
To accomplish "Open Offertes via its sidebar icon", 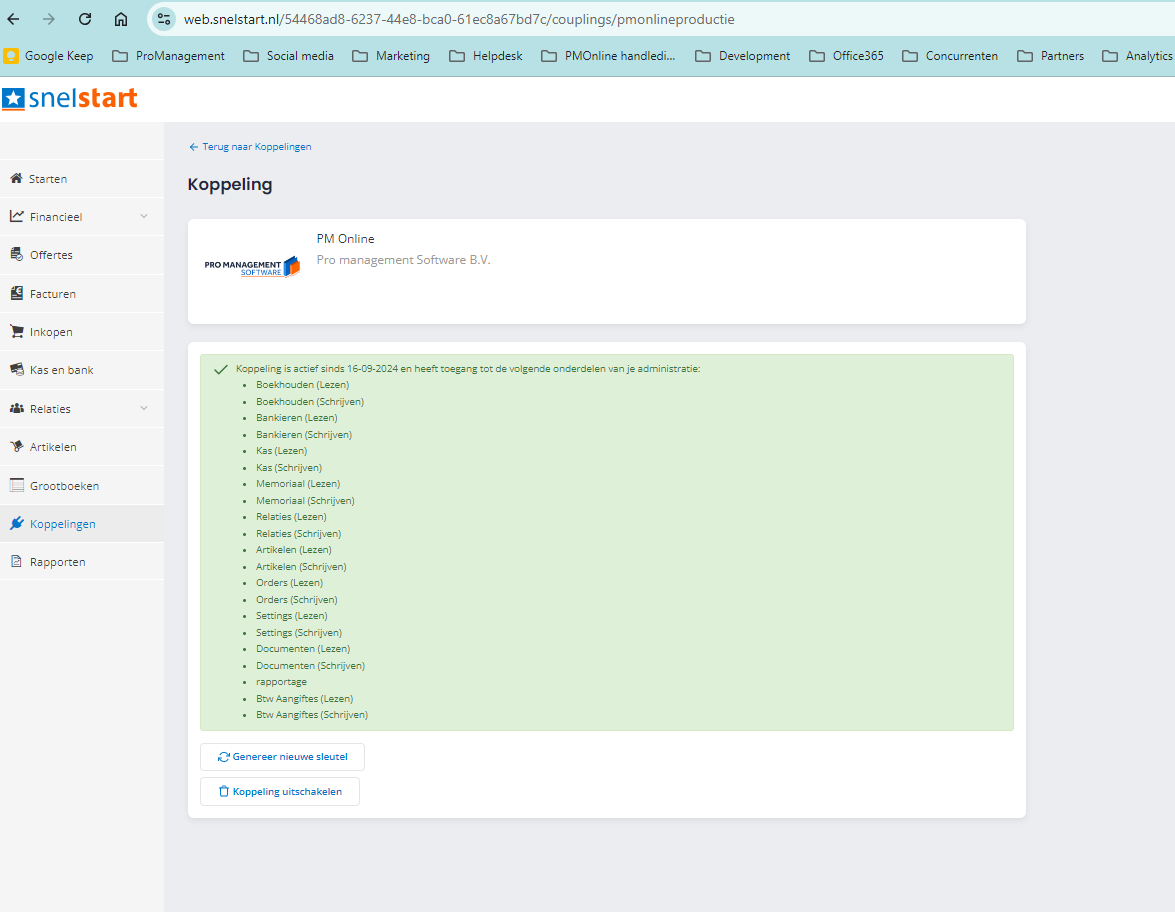I will pos(16,254).
